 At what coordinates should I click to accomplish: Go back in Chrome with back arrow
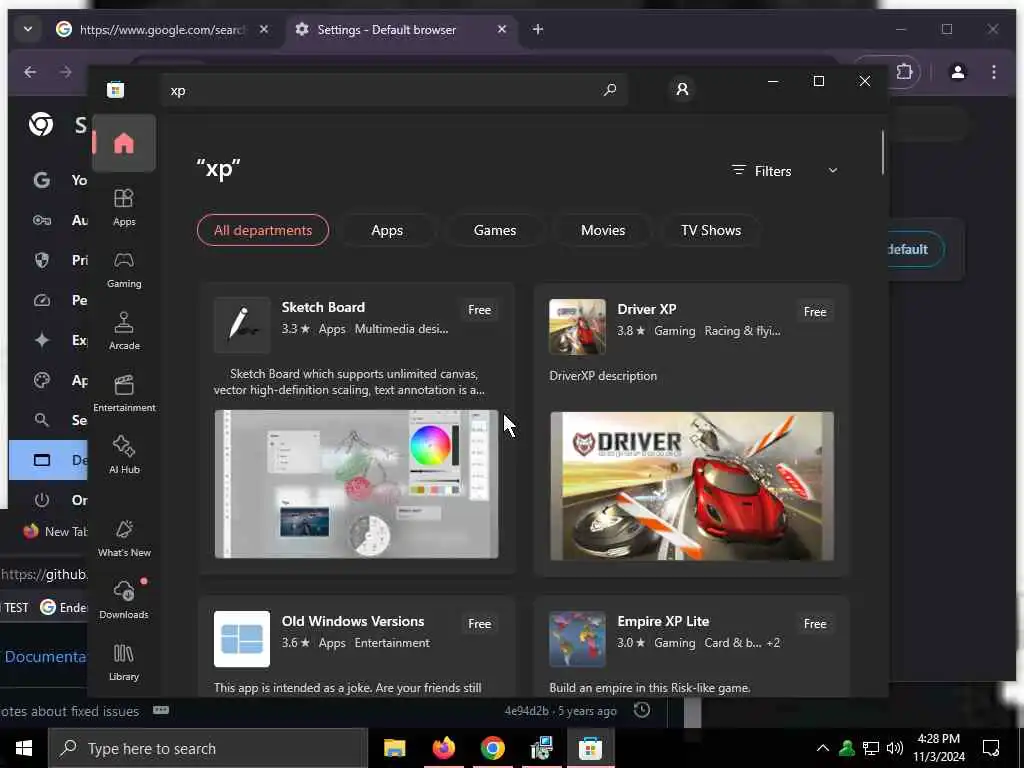point(30,72)
